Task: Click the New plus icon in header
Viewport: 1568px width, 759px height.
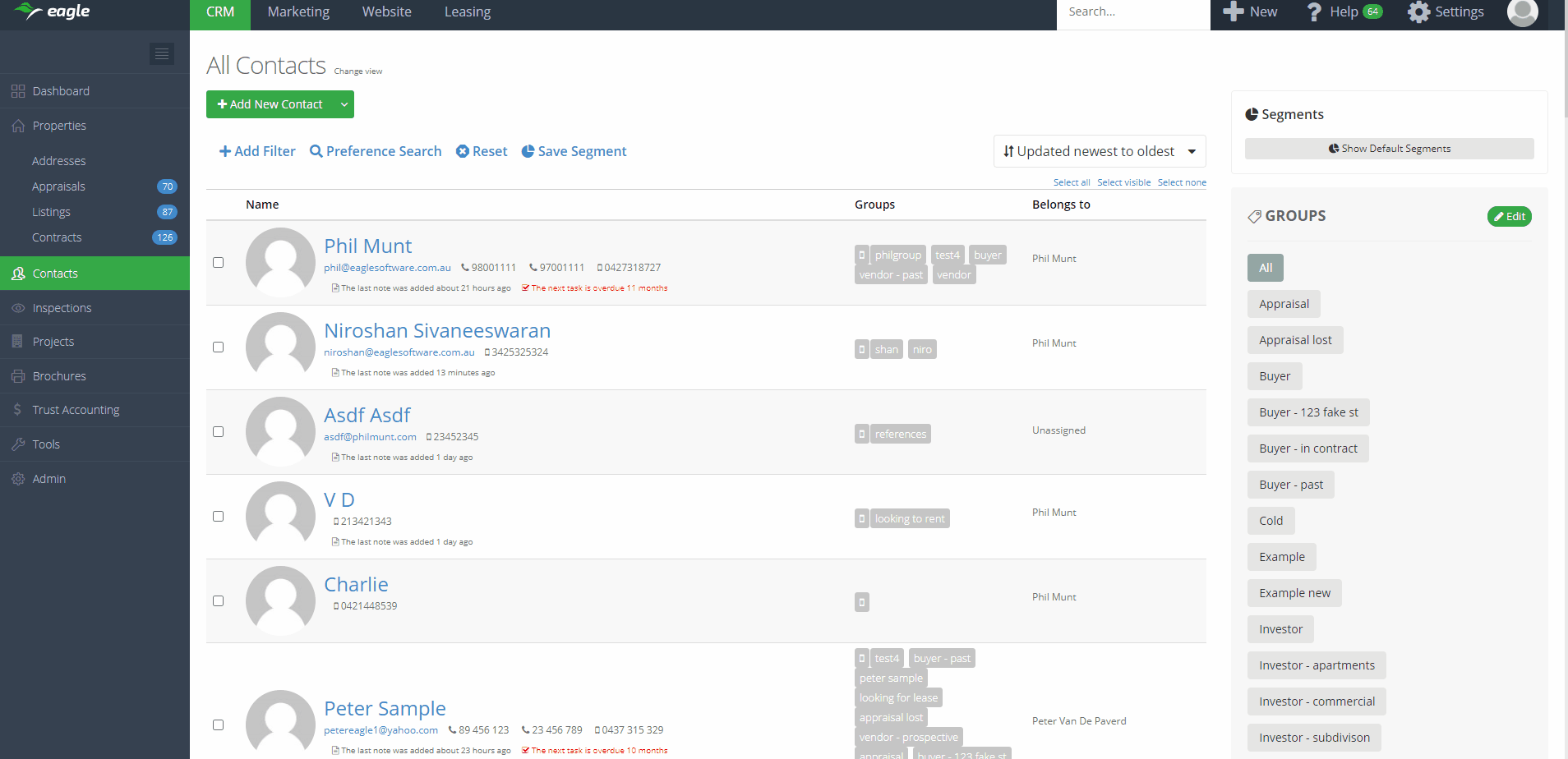Action: click(1233, 11)
